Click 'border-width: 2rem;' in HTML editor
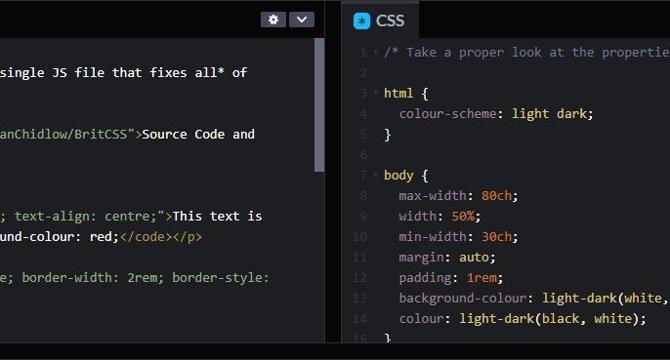The width and height of the screenshot is (670, 360). tap(93, 278)
